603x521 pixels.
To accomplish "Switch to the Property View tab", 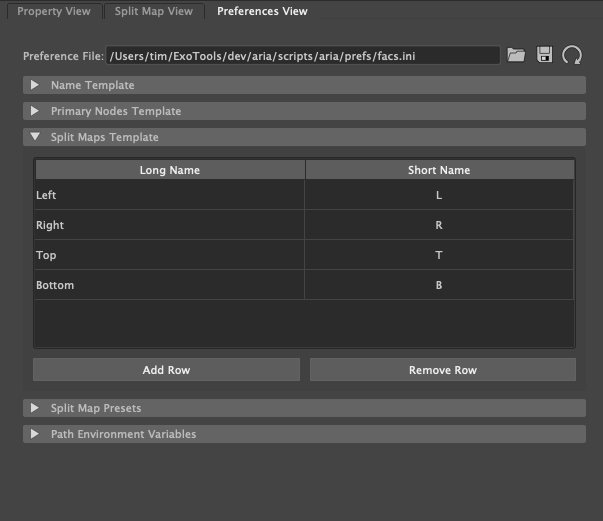I will [54, 11].
